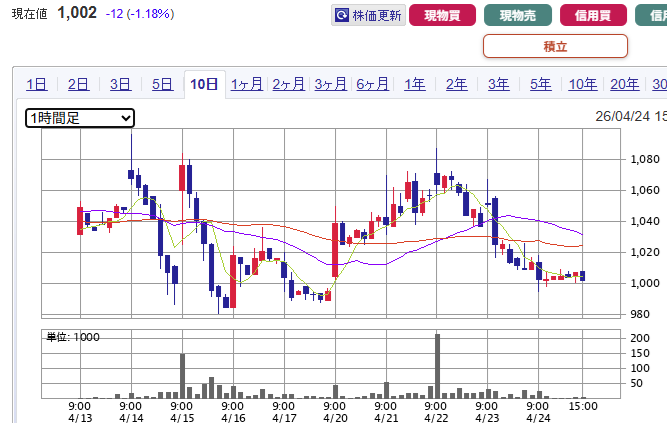Show the 2ヶ月 chart period
The image size is (667, 423).
click(x=288, y=84)
